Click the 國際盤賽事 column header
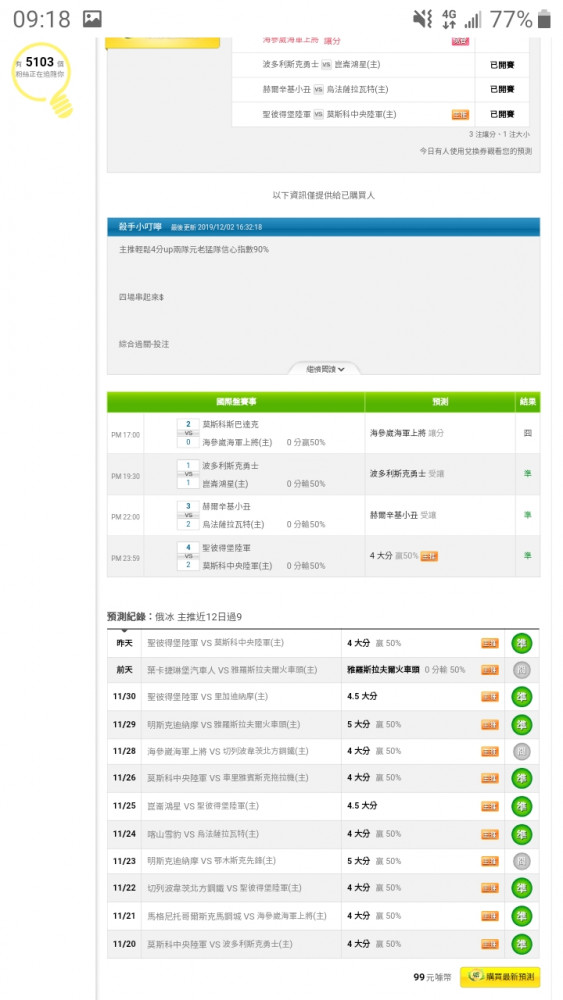Image resolution: width=563 pixels, height=1000 pixels. tap(236, 402)
